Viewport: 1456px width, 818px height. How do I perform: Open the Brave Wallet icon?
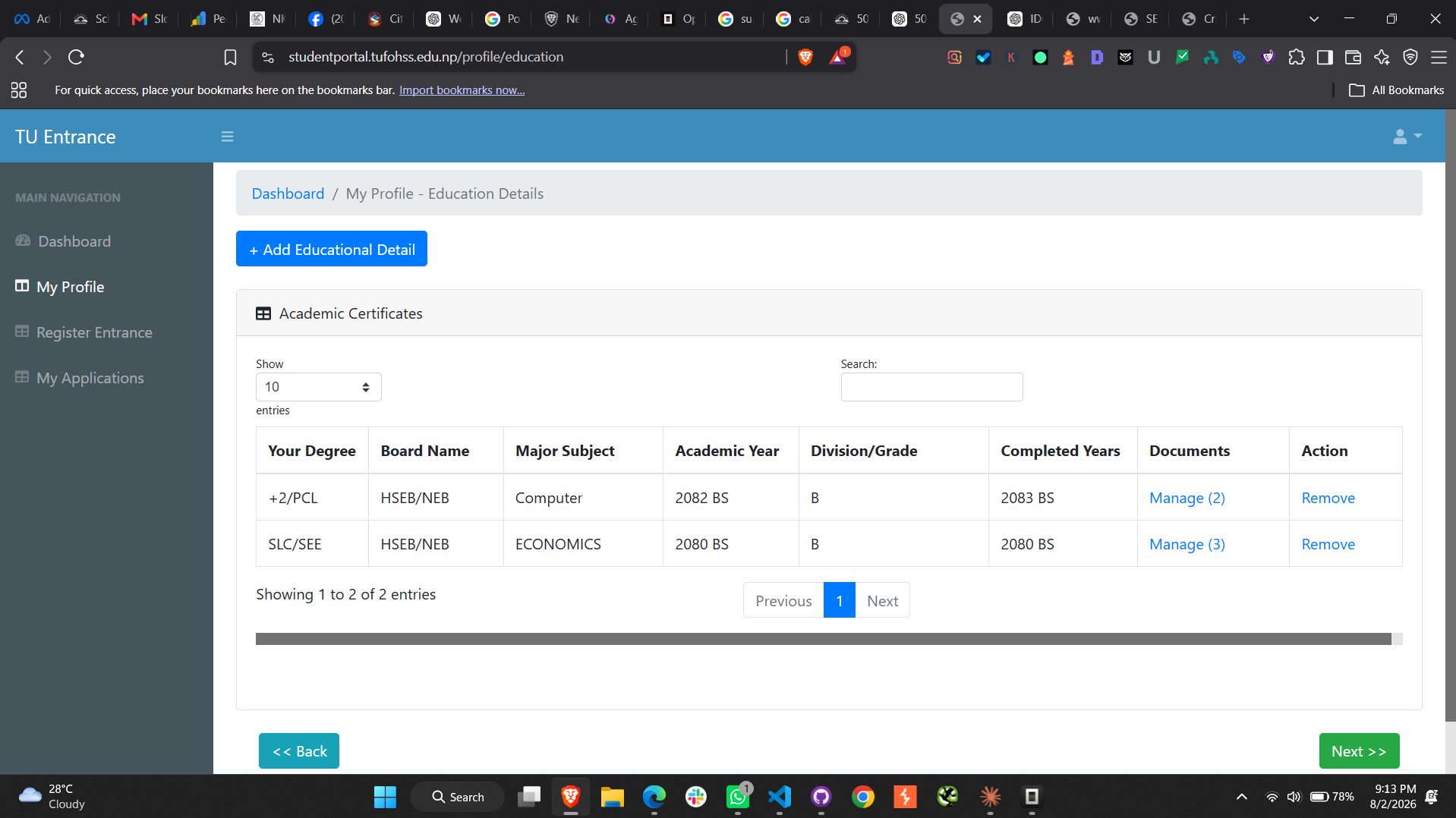pos(1353,57)
